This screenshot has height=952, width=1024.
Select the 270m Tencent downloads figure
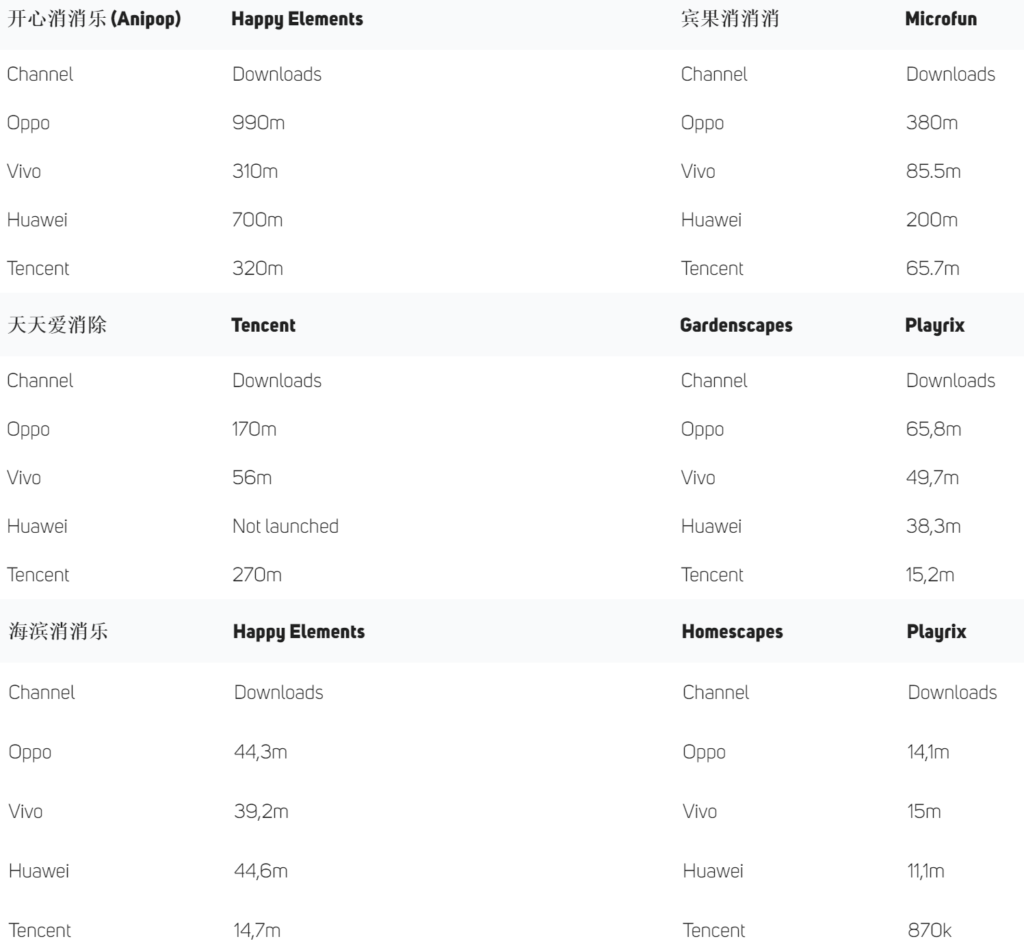click(x=257, y=575)
